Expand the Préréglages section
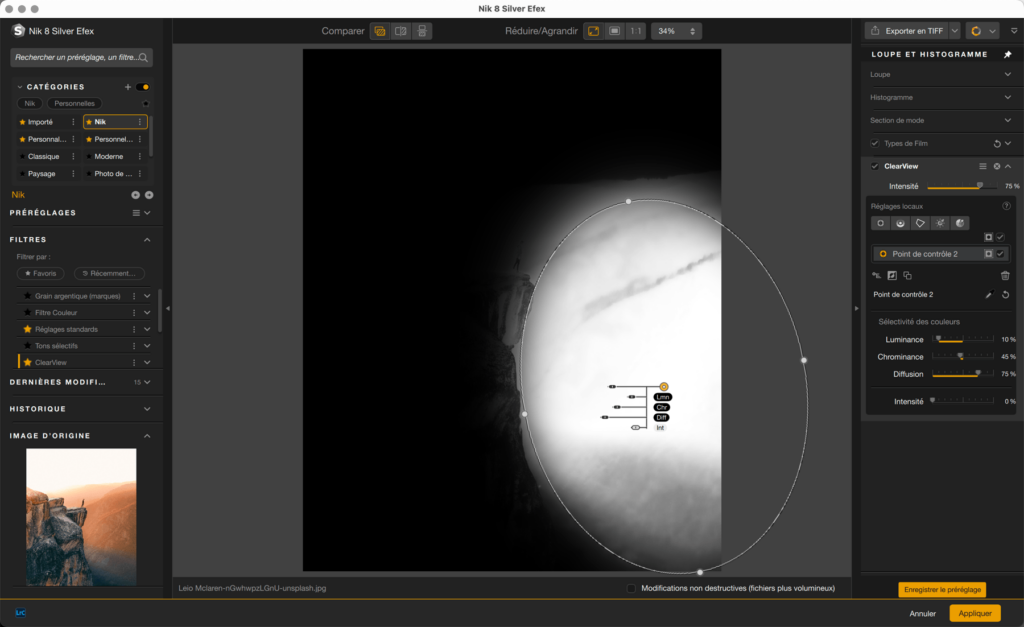Viewport: 1024px width, 627px height. 148,213
